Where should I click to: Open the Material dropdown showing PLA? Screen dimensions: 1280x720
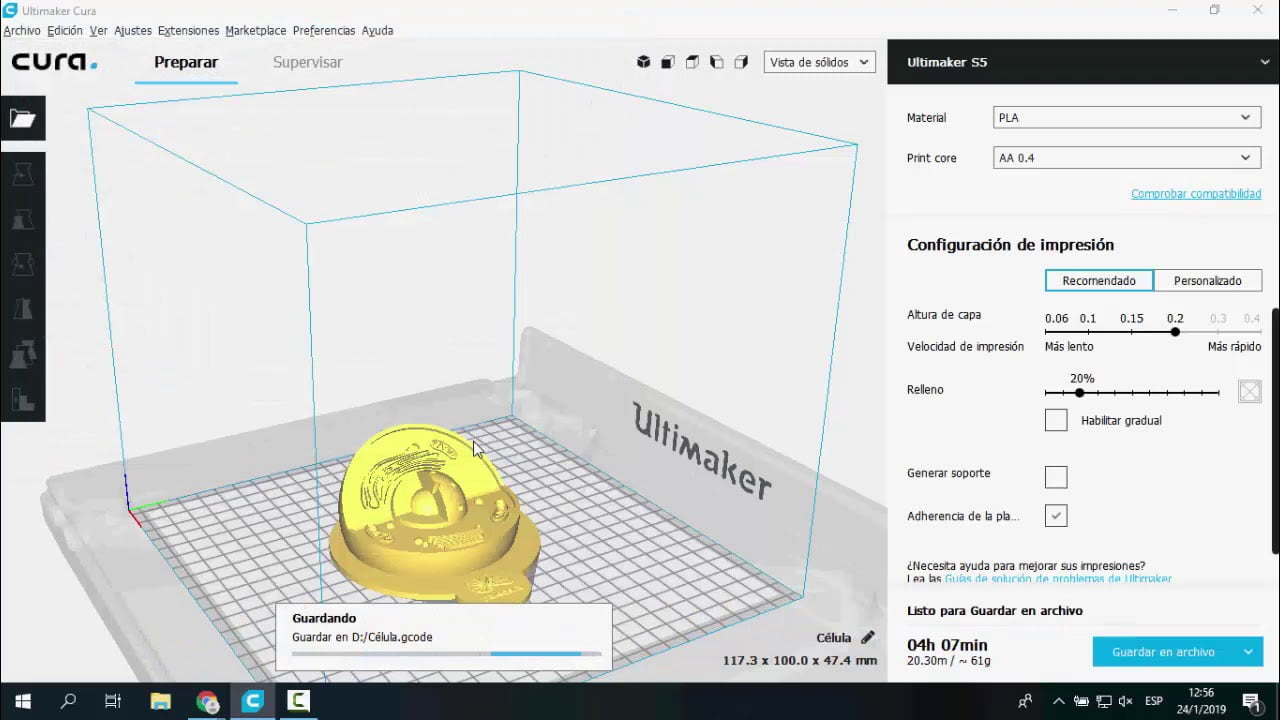click(x=1126, y=117)
